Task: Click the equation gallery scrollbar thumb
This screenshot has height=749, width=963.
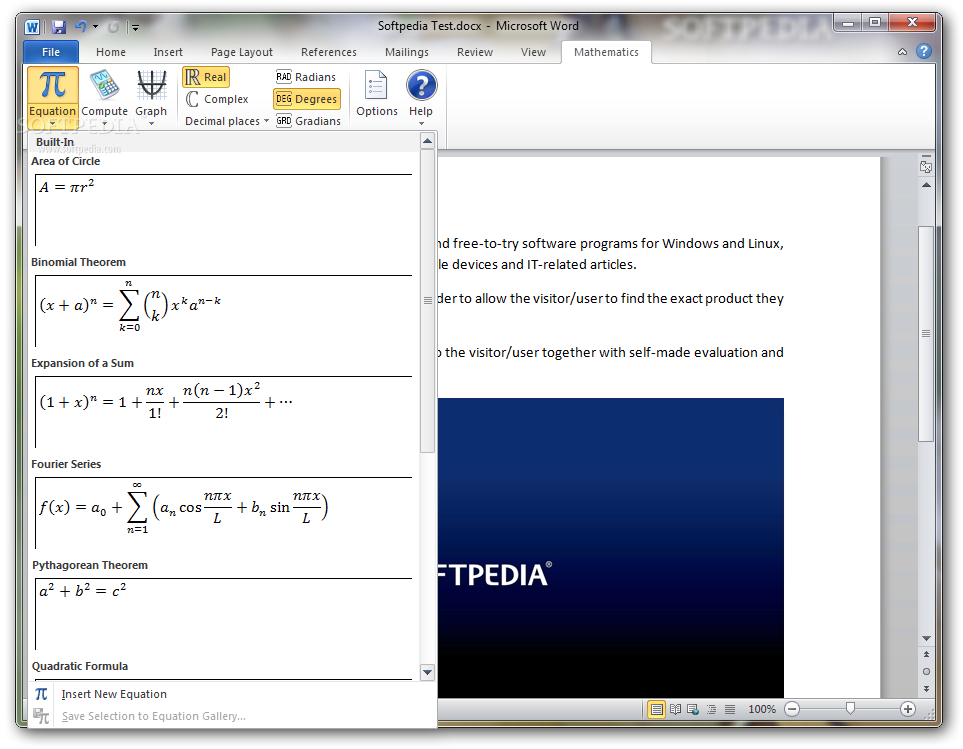Action: click(427, 300)
